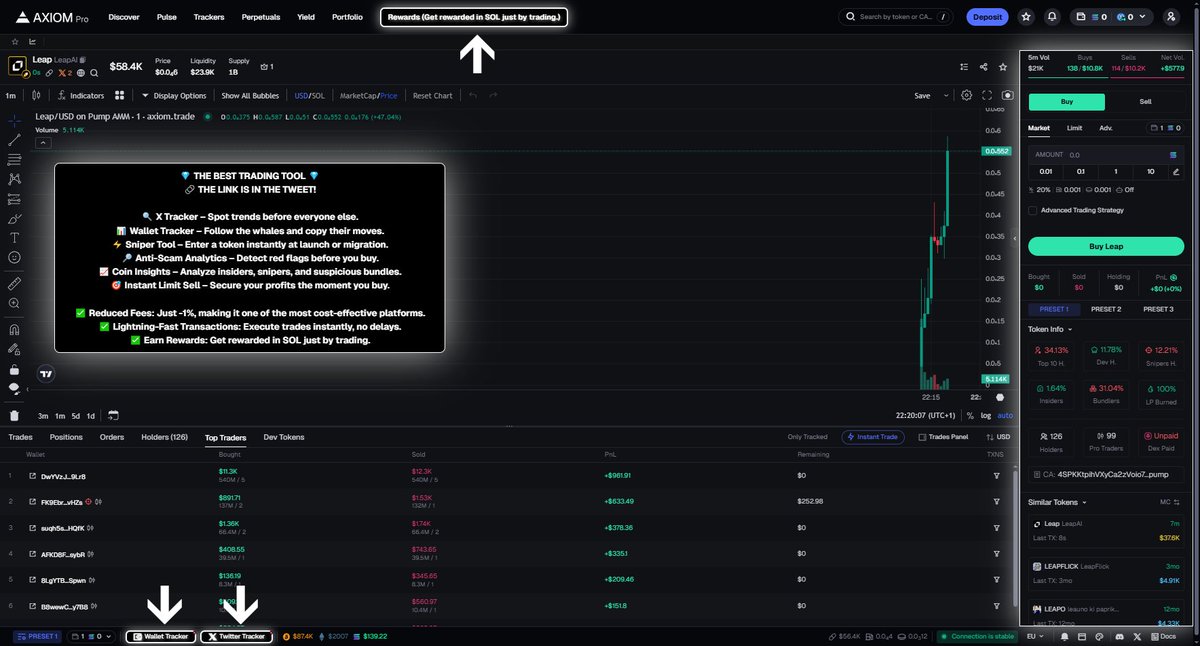Open the 1m timeframe selector
The width and height of the screenshot is (1200, 646).
point(10,96)
